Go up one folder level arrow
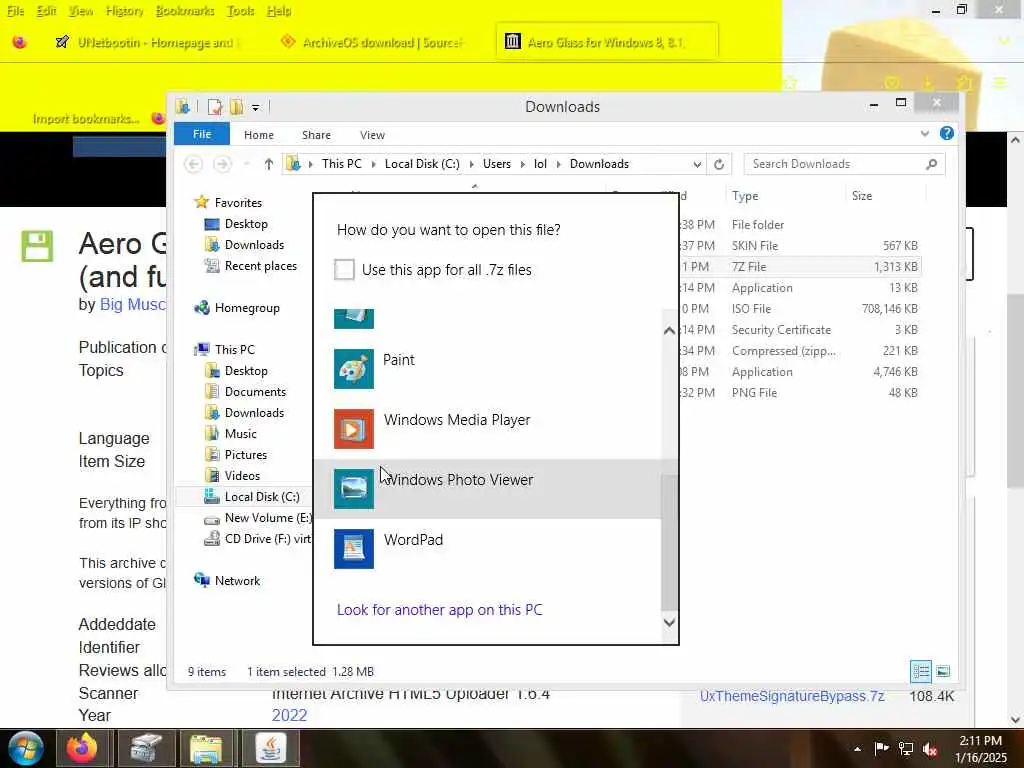 point(268,164)
